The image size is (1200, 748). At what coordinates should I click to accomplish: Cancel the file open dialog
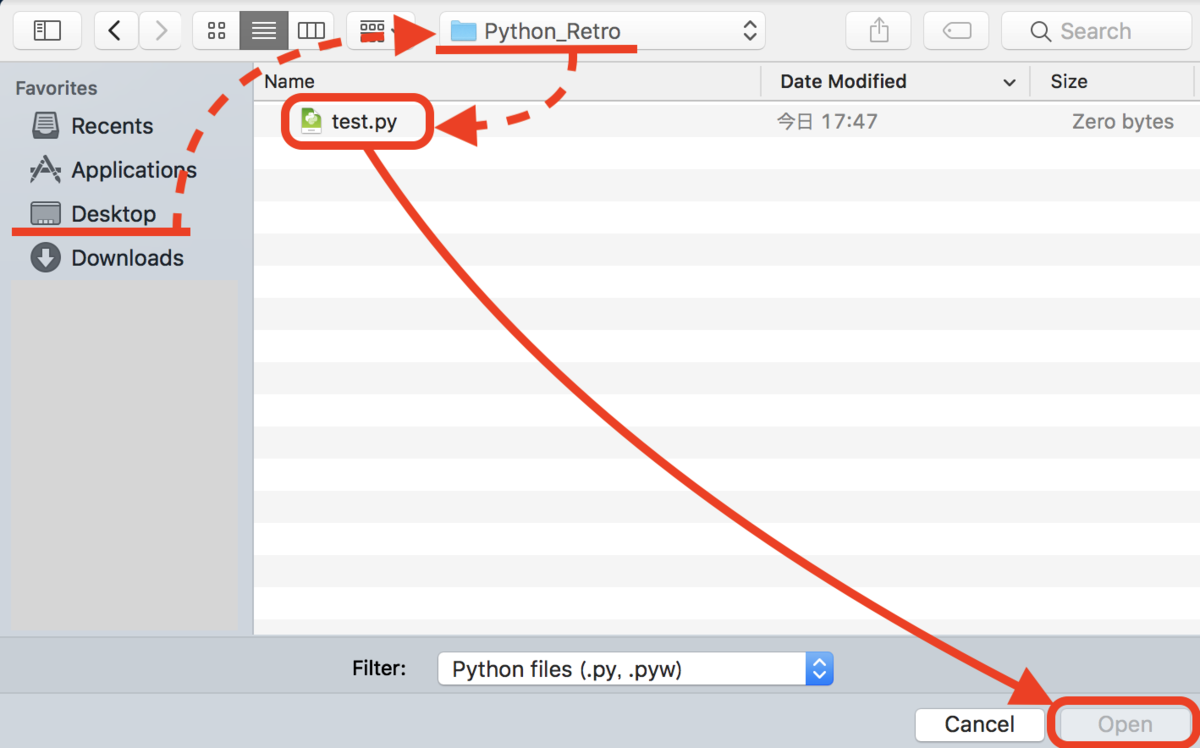(979, 724)
